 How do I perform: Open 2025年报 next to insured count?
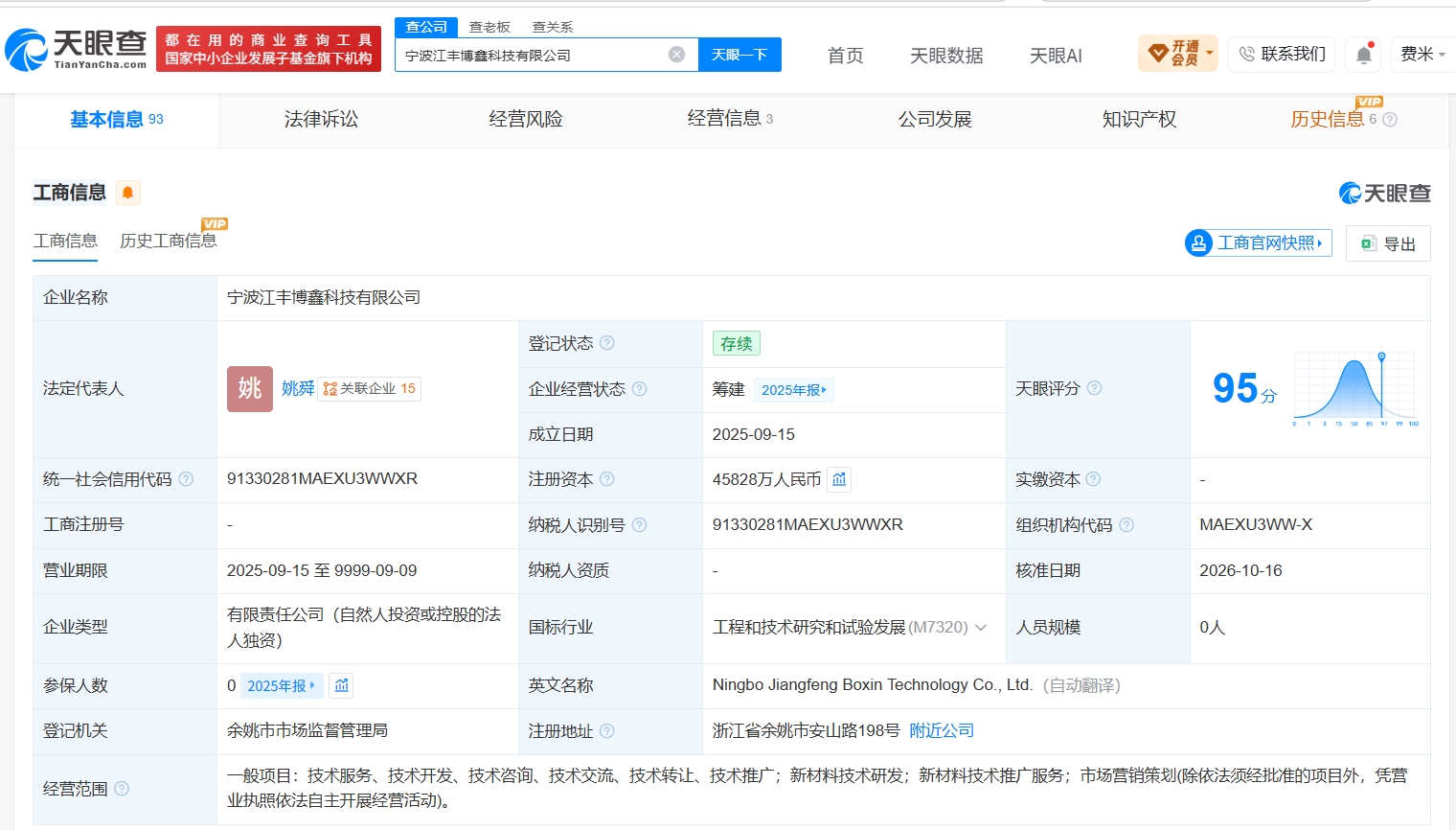282,685
